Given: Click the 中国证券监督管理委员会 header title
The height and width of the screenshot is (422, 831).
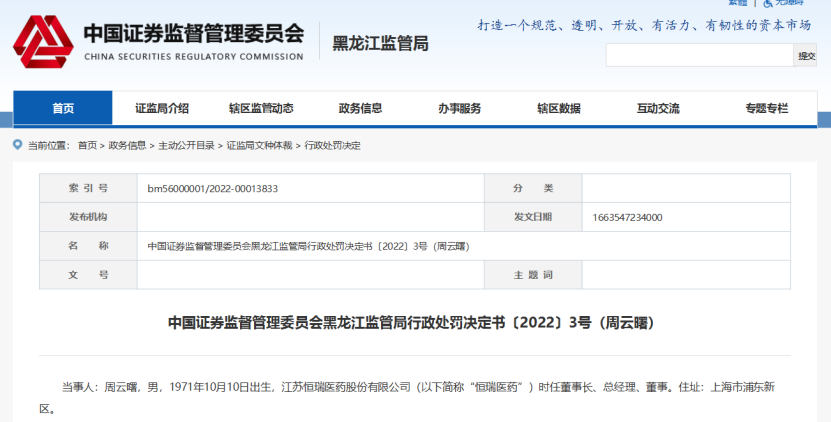Looking at the screenshot, I should (x=193, y=34).
